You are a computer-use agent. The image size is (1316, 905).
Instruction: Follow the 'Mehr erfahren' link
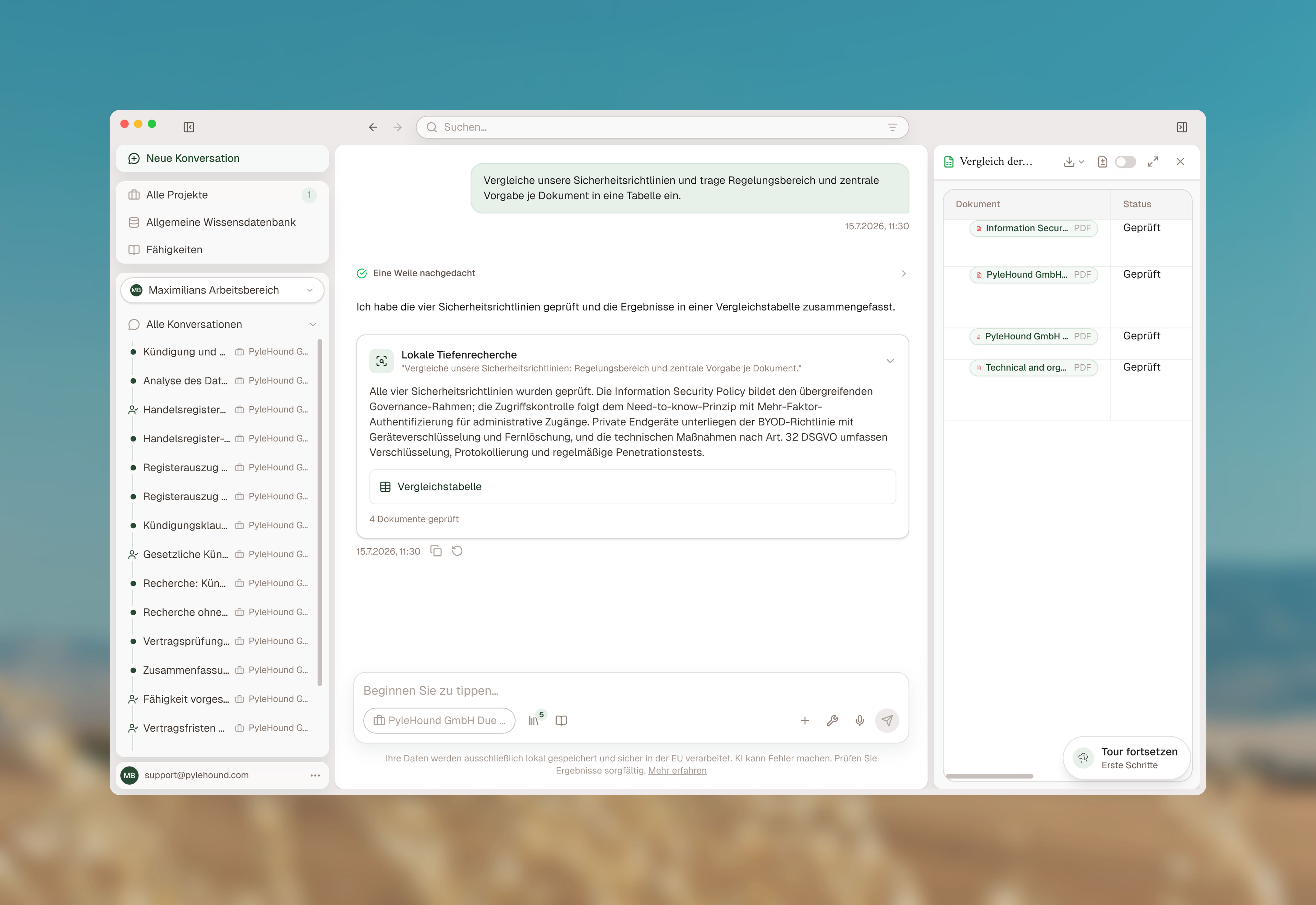point(677,771)
